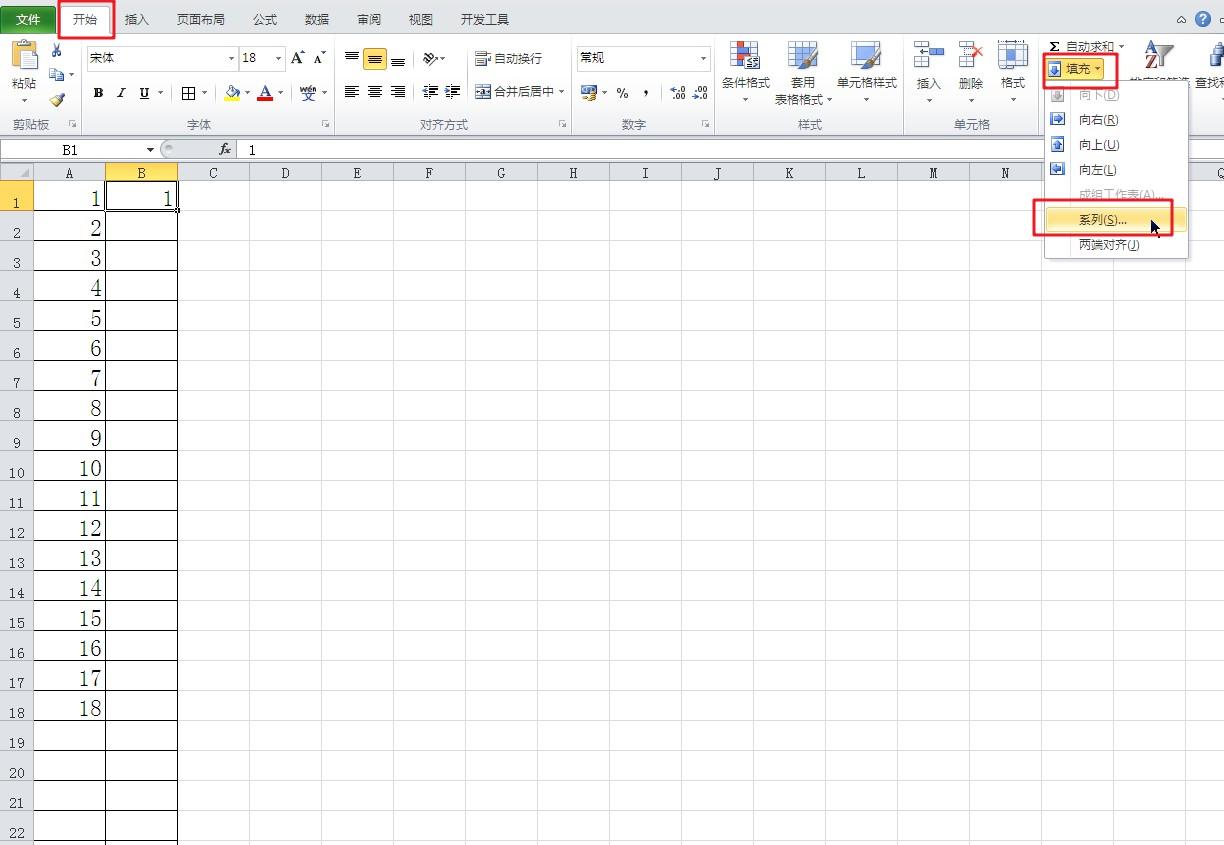Click the Select All corner button

[17, 172]
